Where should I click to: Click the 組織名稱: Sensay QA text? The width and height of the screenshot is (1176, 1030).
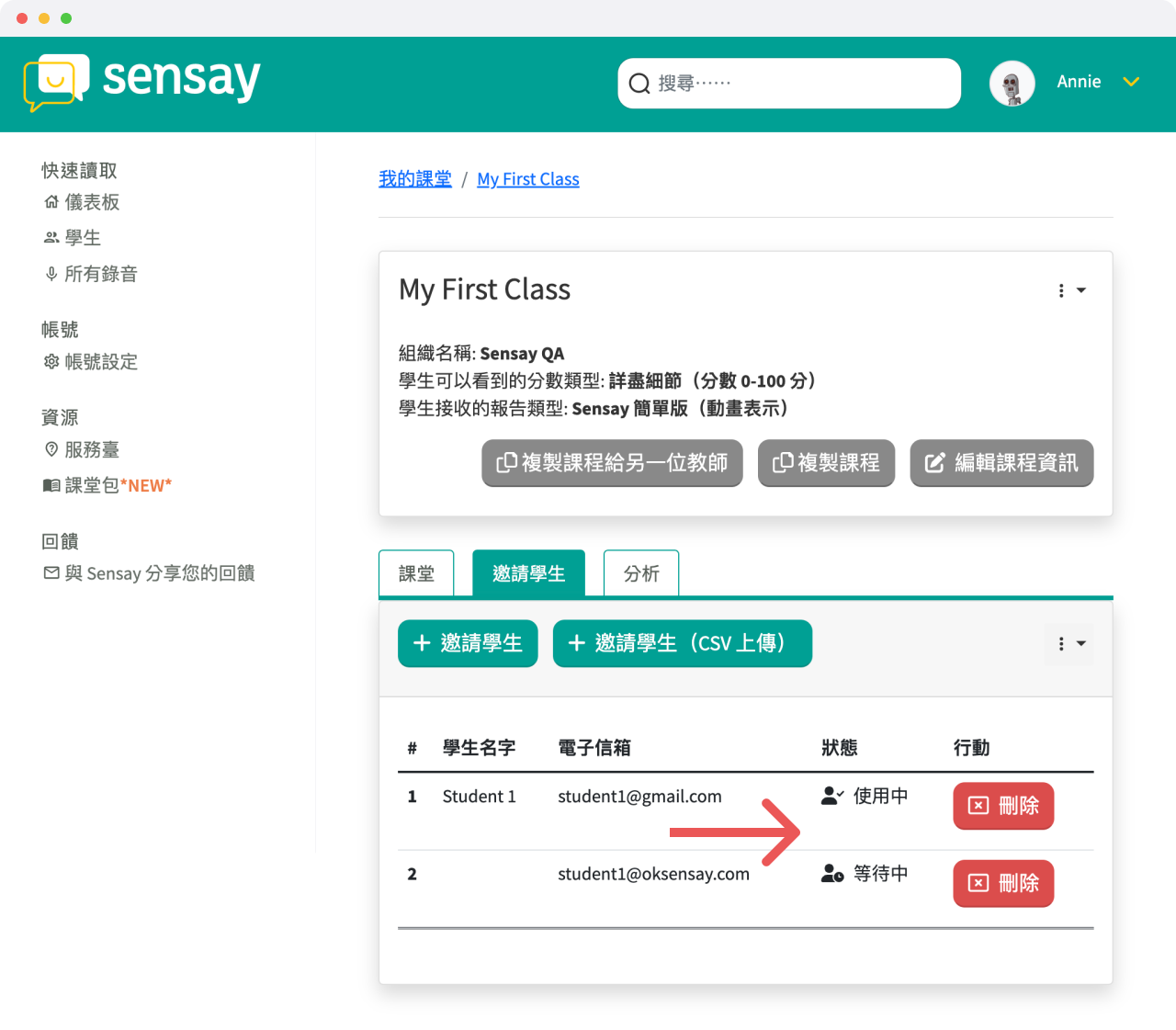481,354
